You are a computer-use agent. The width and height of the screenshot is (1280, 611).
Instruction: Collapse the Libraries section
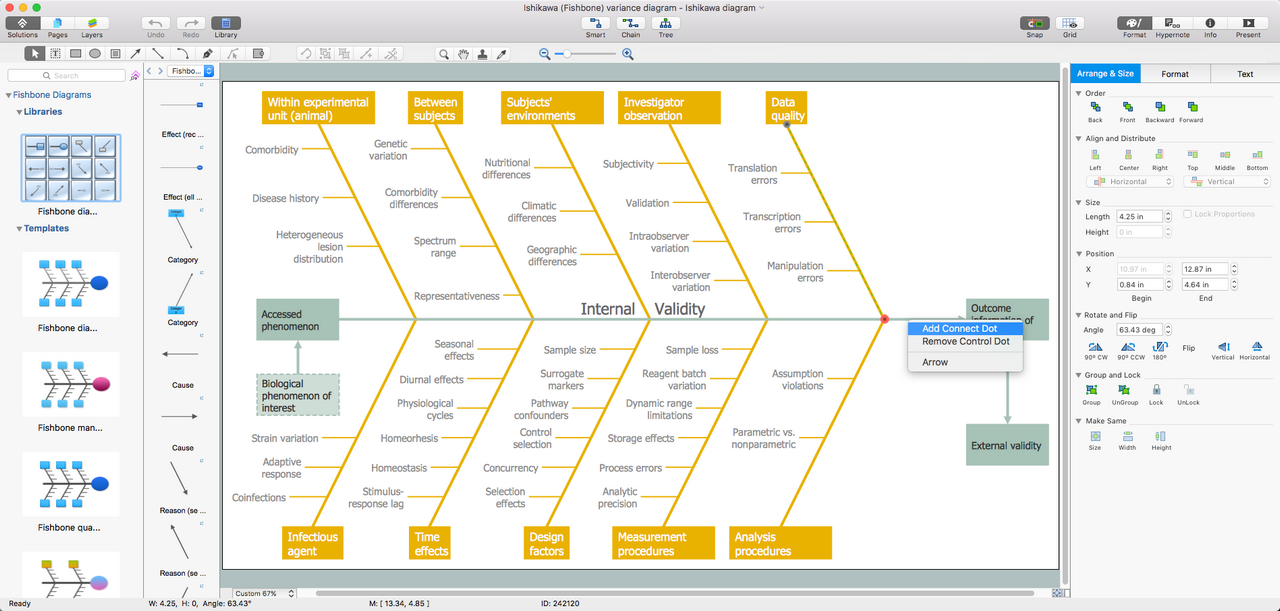(x=18, y=112)
